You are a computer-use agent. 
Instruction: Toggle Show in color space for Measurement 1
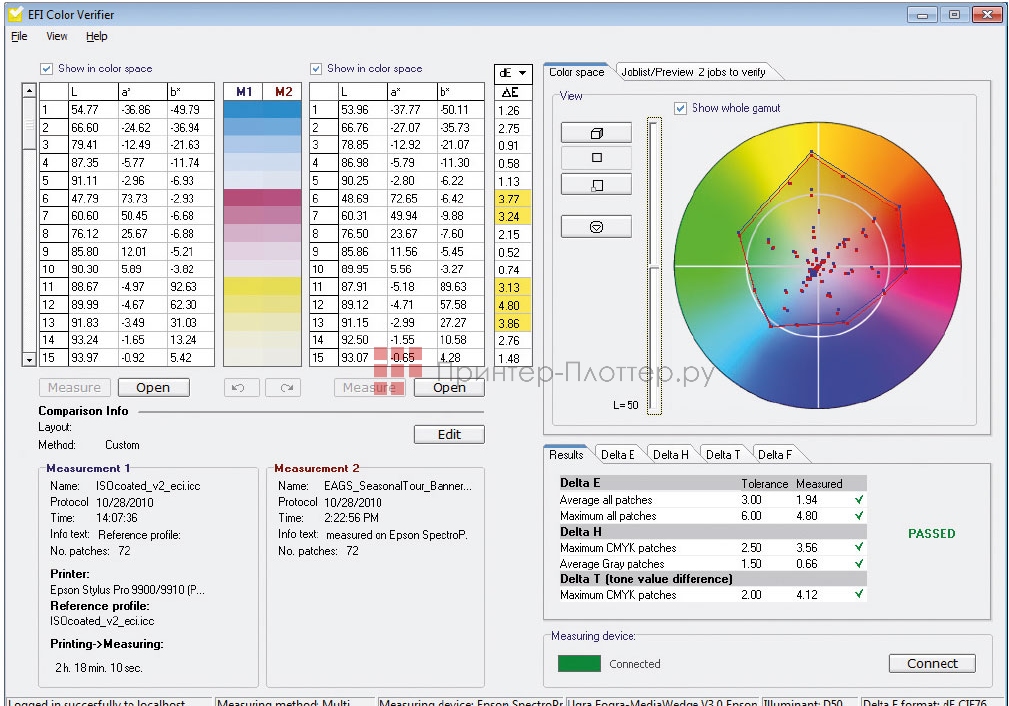46,67
